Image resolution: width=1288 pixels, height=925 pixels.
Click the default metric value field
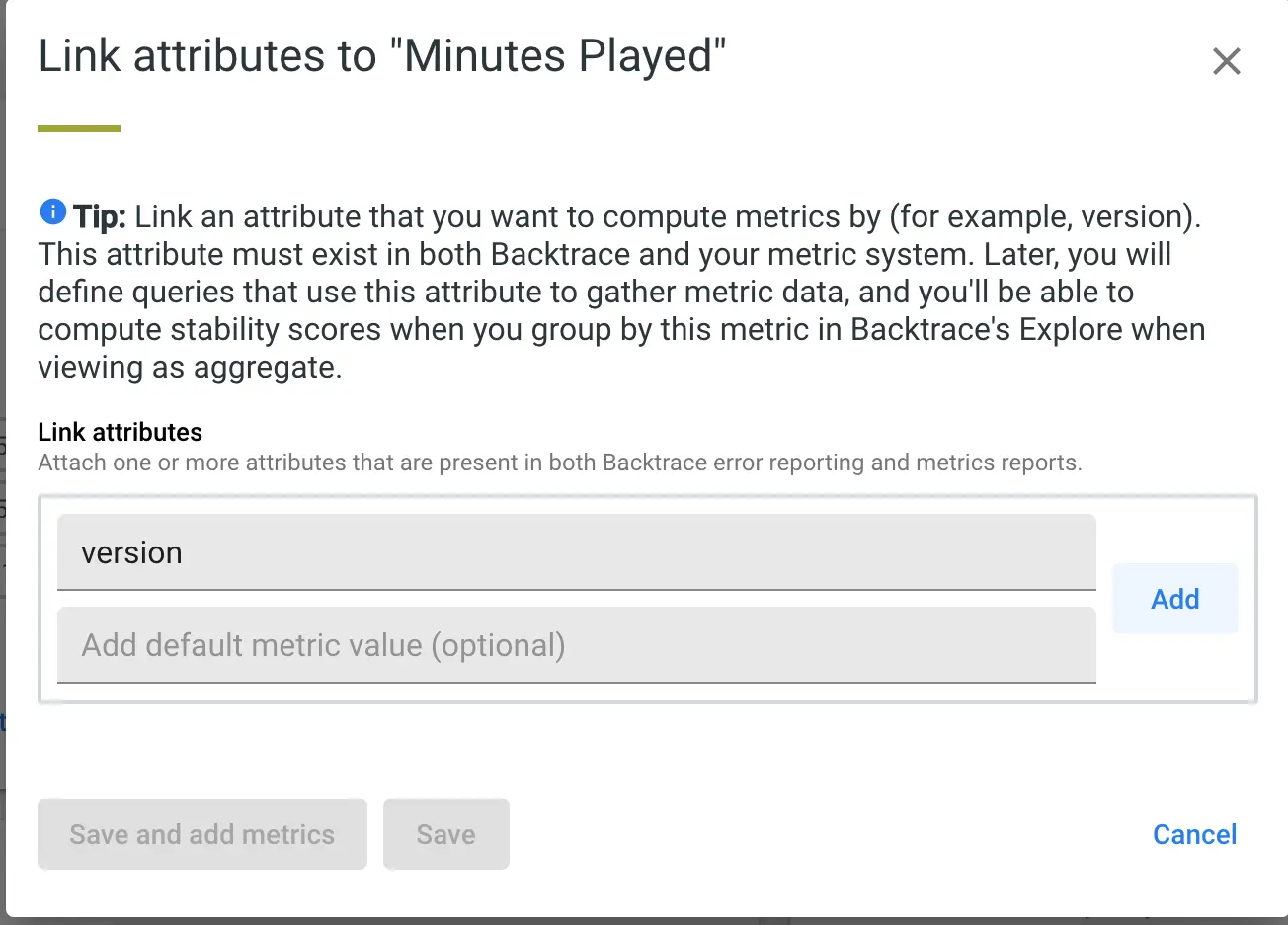(x=576, y=645)
